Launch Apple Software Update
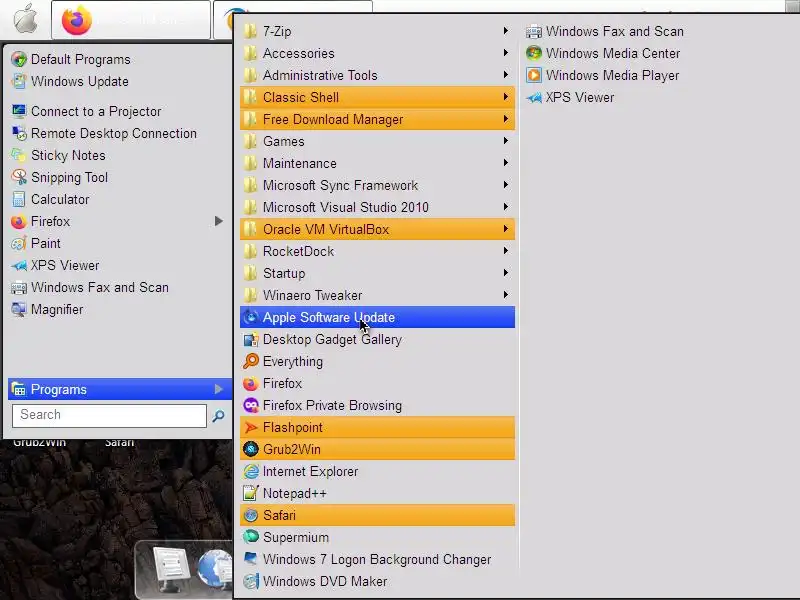Screen dimensions: 800x600 click(378, 317)
